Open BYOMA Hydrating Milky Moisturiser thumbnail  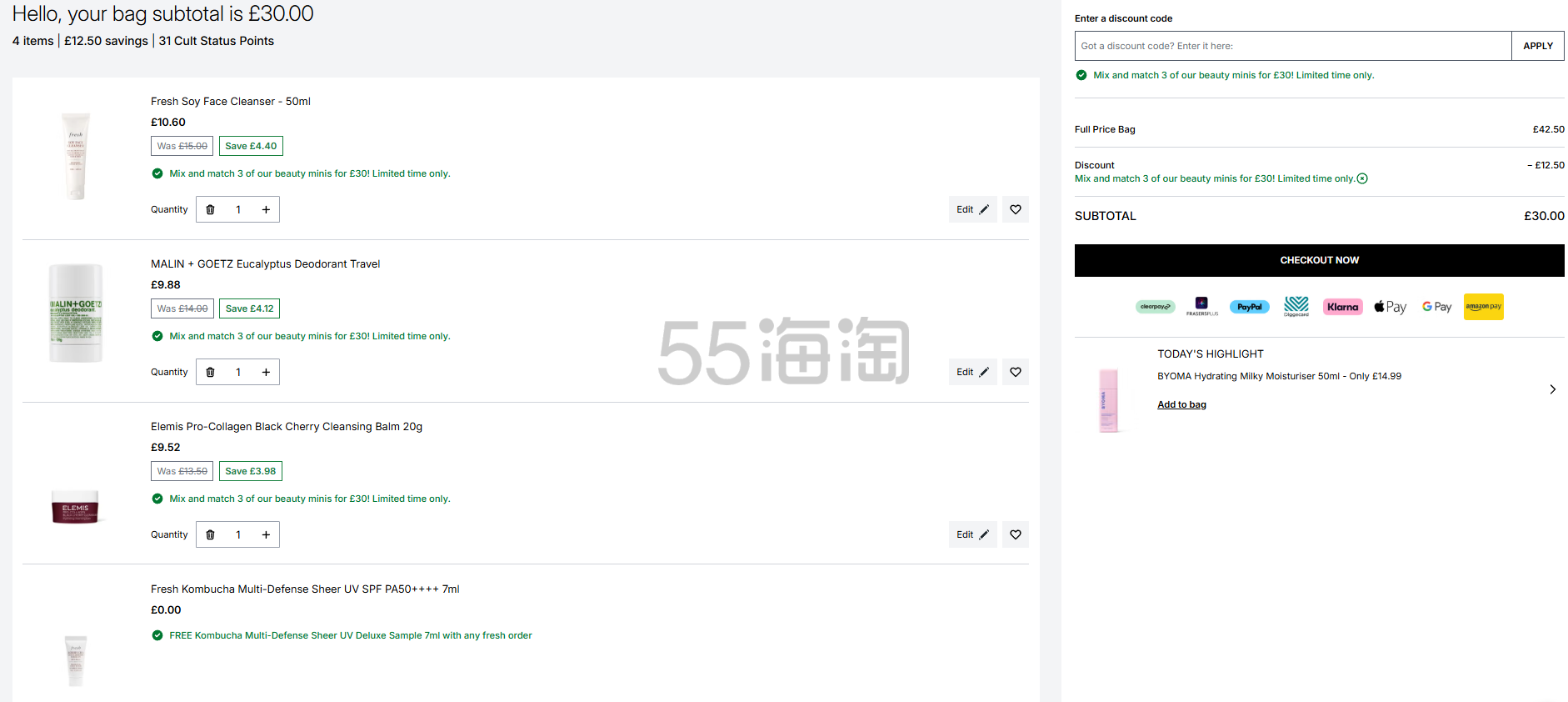1108,400
